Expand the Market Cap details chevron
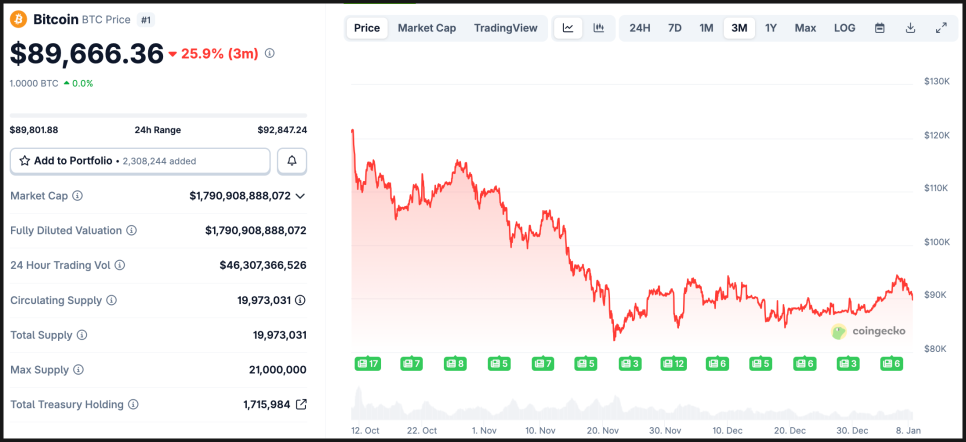The image size is (966, 442). pyautogui.click(x=300, y=196)
